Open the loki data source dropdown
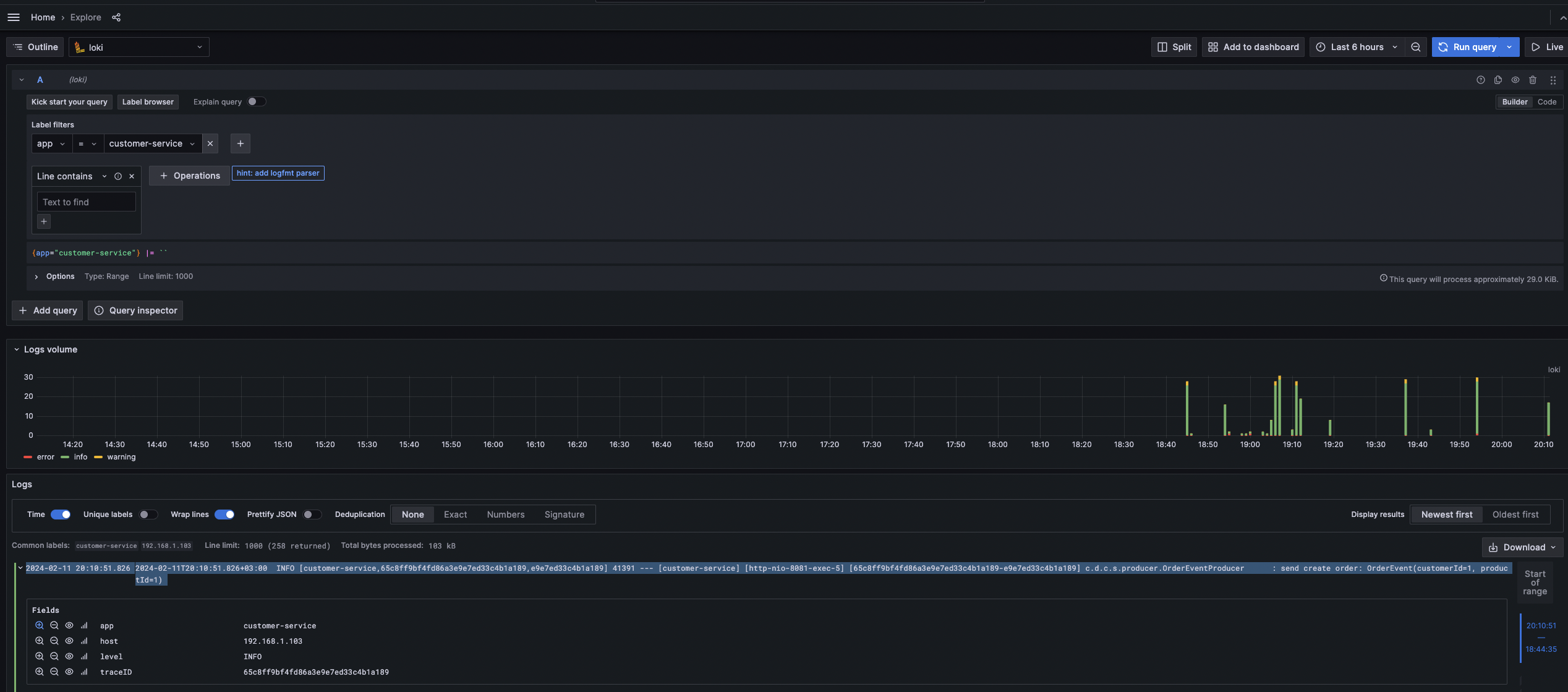Viewport: 1568px width, 692px height. pyautogui.click(x=139, y=47)
